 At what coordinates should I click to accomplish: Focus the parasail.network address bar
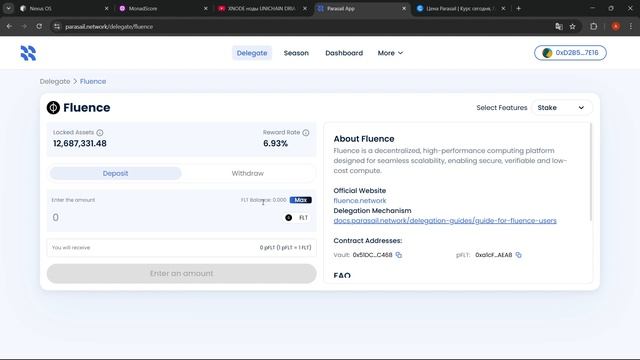(302, 26)
